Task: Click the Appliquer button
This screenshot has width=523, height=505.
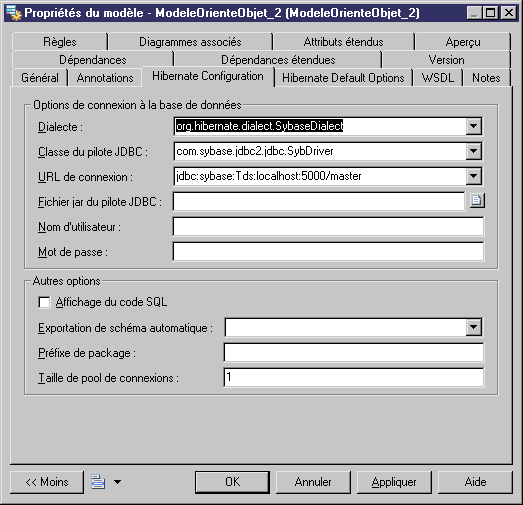Action: click(x=394, y=482)
